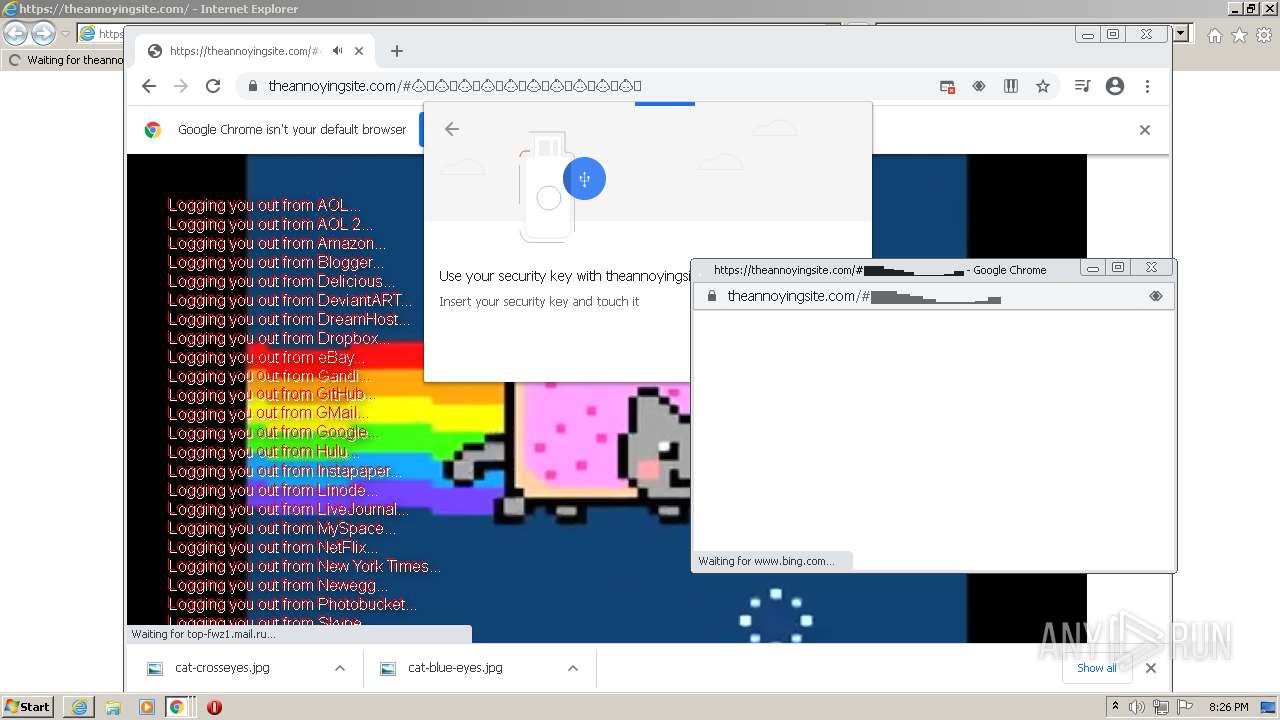Click the Internet Explorer taskbar icon
Image resolution: width=1280 pixels, height=720 pixels.
[x=79, y=707]
